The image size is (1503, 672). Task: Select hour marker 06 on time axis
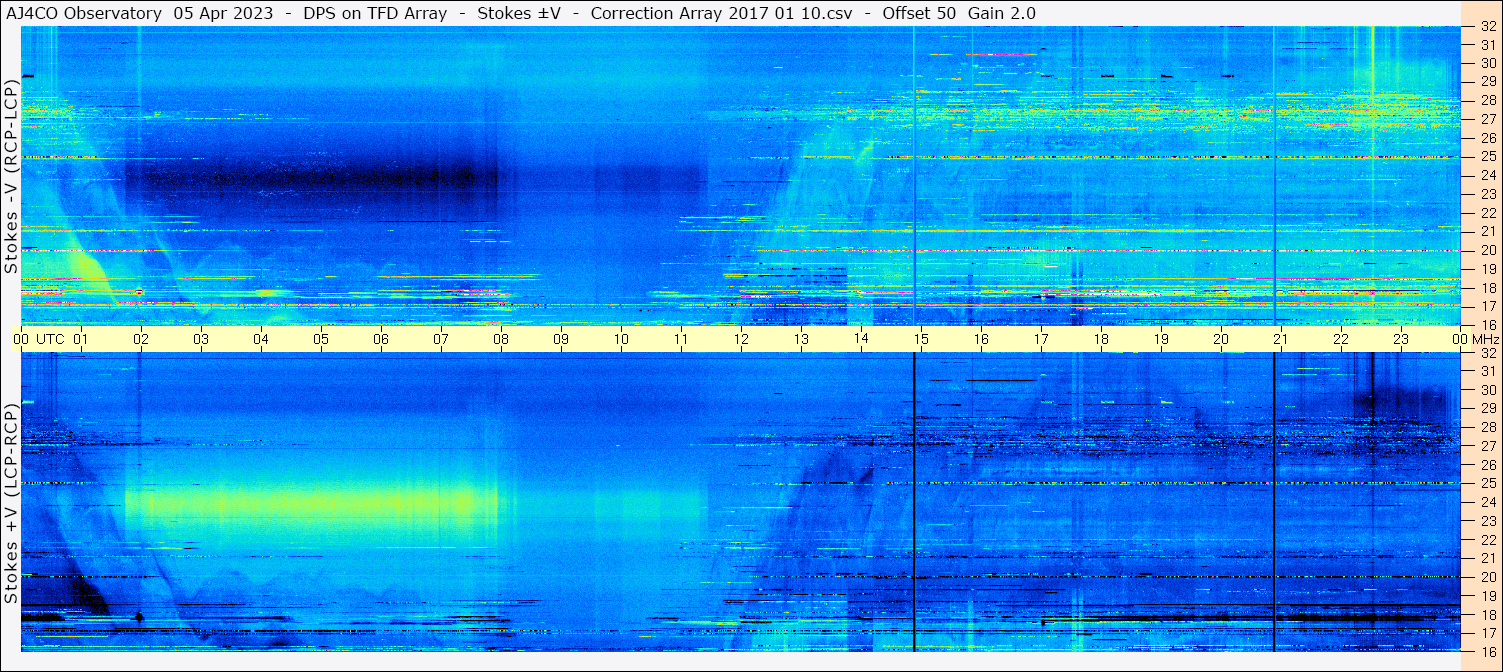[381, 339]
